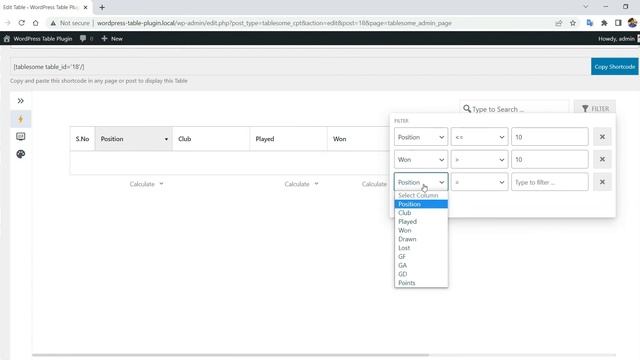Close the Edit Table browser tab

85,7
